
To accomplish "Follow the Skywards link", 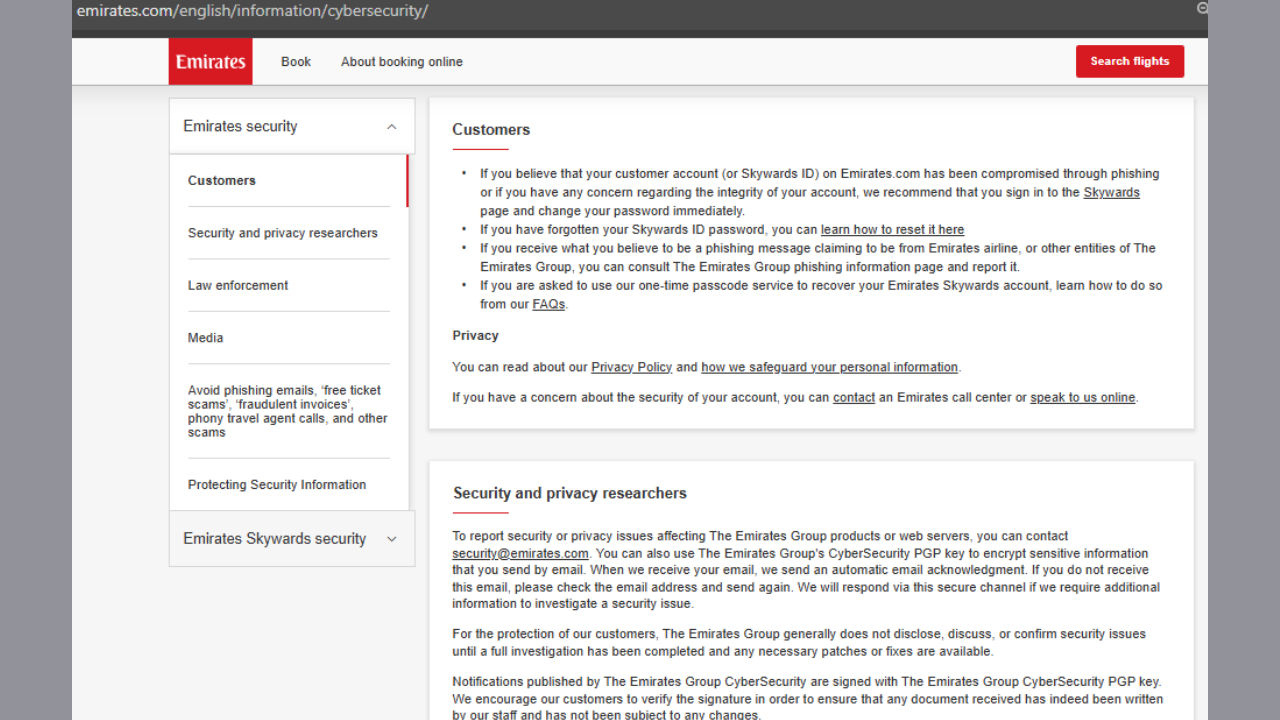I will [x=1111, y=192].
